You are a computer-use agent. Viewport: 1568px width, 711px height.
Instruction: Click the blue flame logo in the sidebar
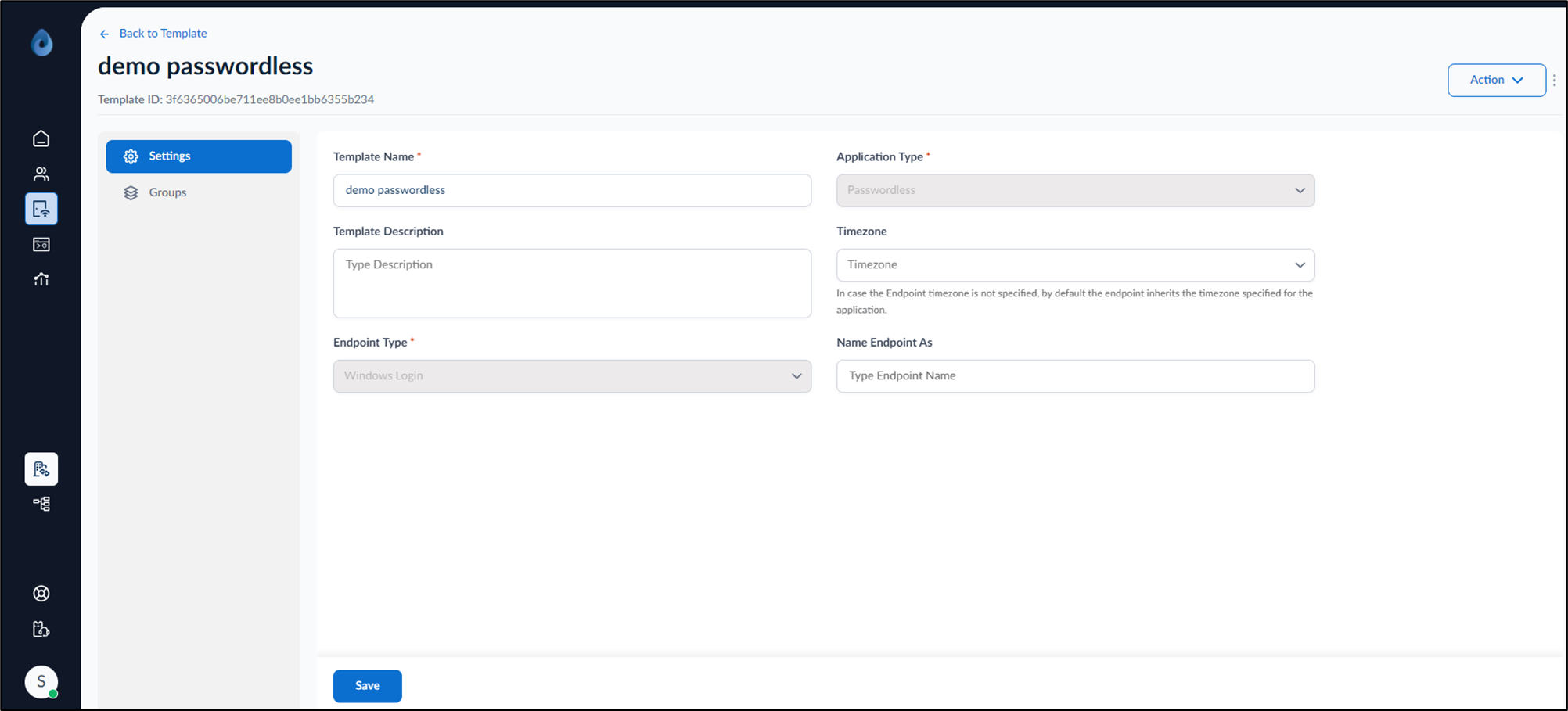[x=41, y=42]
